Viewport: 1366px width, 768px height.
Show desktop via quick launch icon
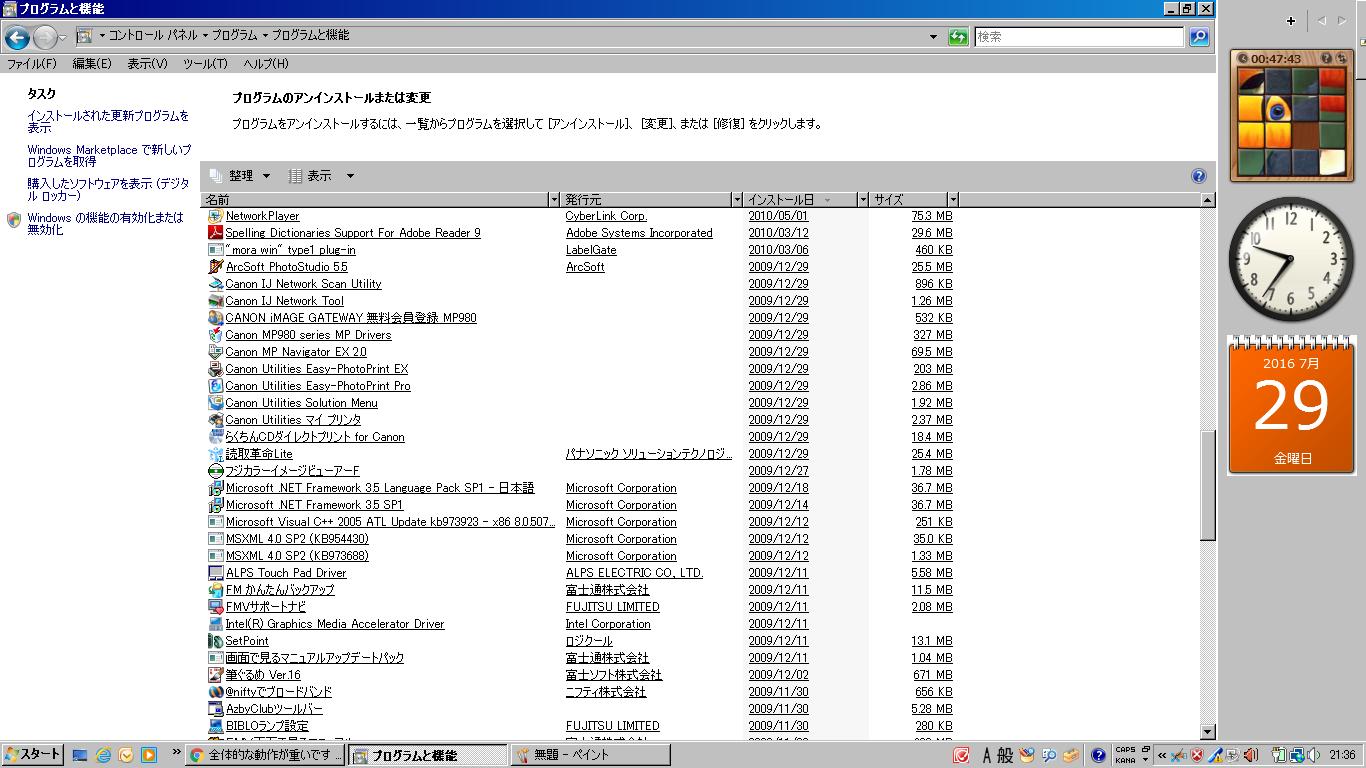[x=80, y=756]
